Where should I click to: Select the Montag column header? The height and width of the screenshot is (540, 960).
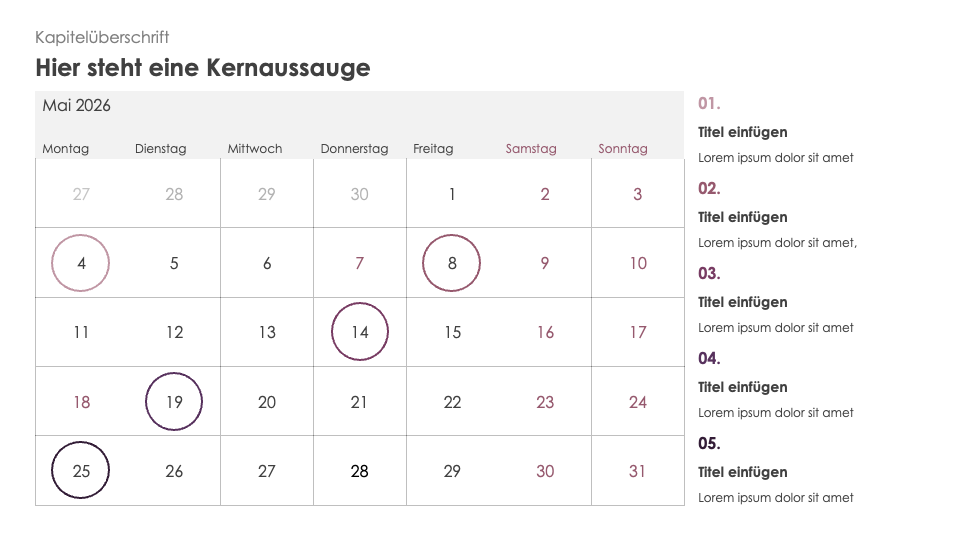click(x=66, y=149)
